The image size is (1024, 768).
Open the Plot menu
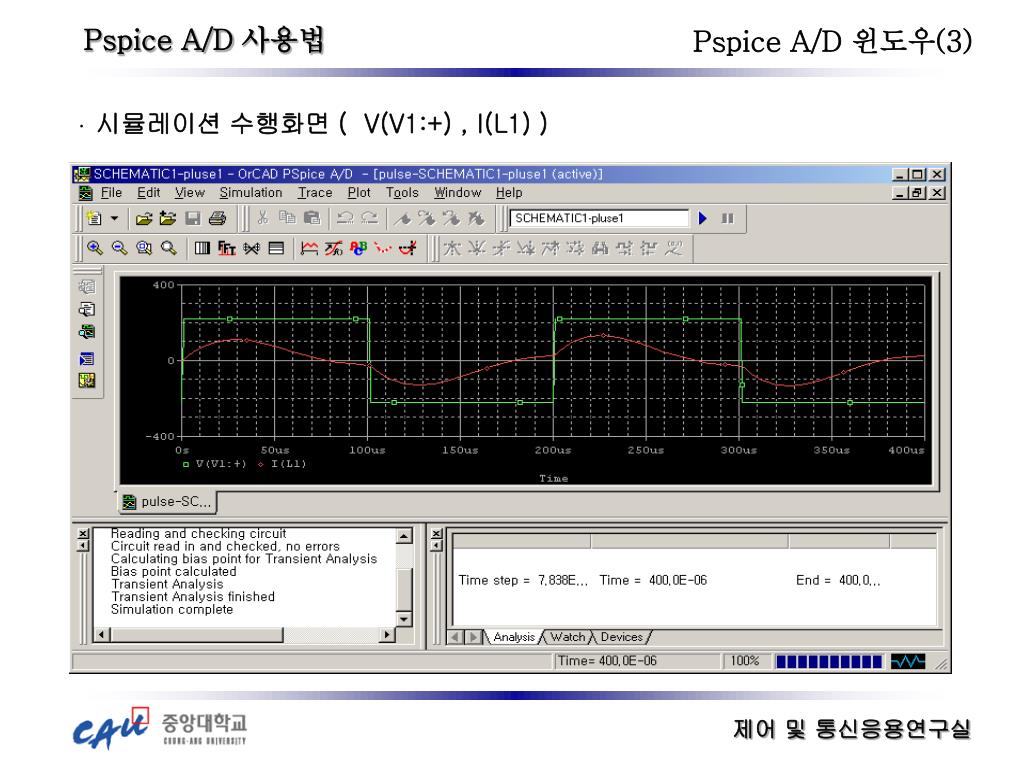359,193
